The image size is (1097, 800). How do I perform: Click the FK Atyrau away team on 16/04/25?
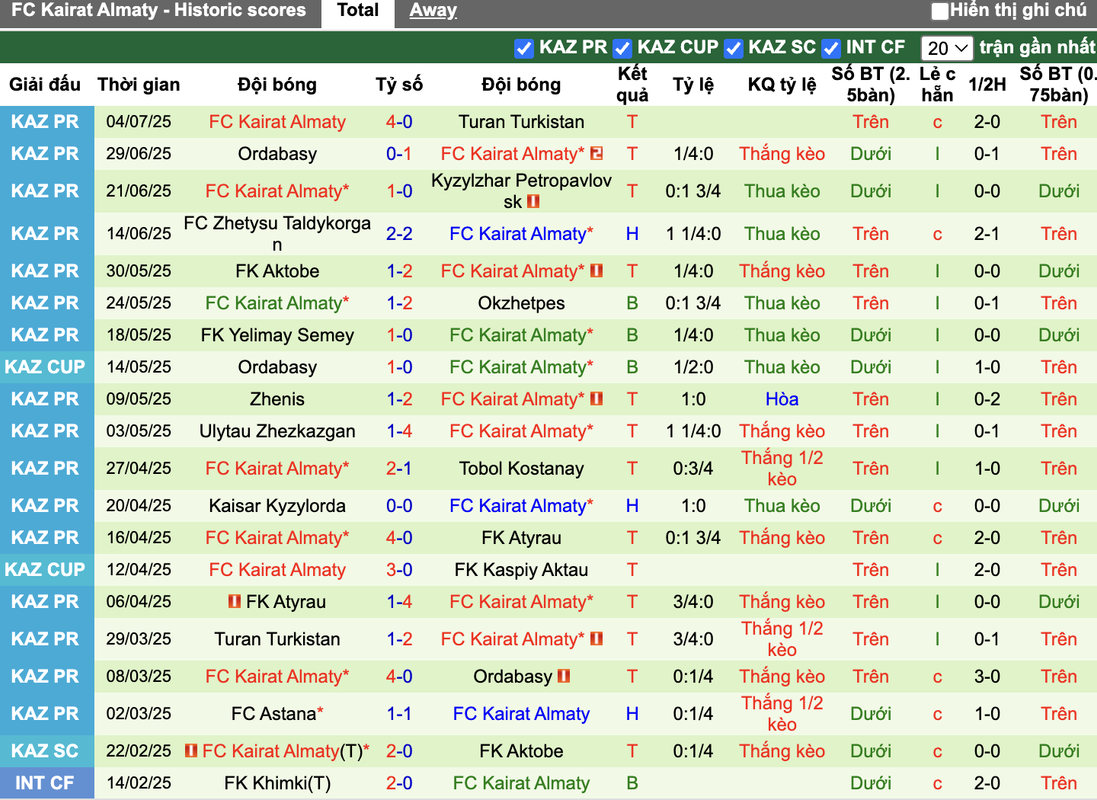pyautogui.click(x=521, y=538)
